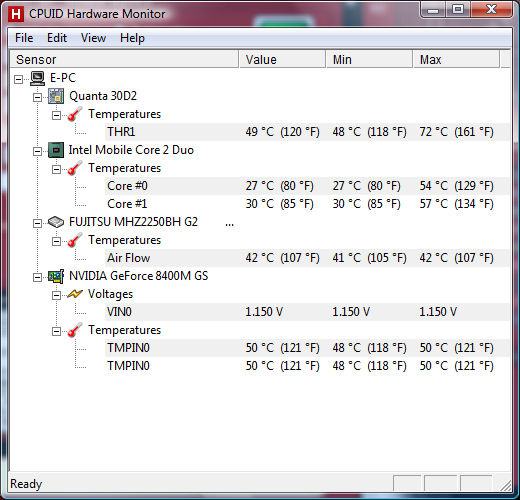The height and width of the screenshot is (500, 520).
Task: Click the Value column header
Action: tap(282, 59)
